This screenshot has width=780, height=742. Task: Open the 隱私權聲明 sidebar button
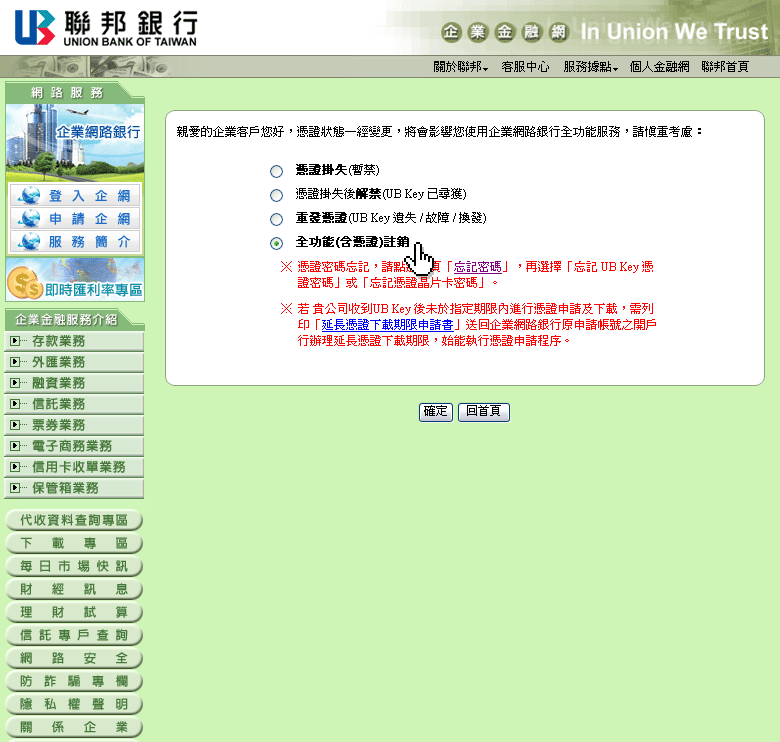[x=74, y=704]
